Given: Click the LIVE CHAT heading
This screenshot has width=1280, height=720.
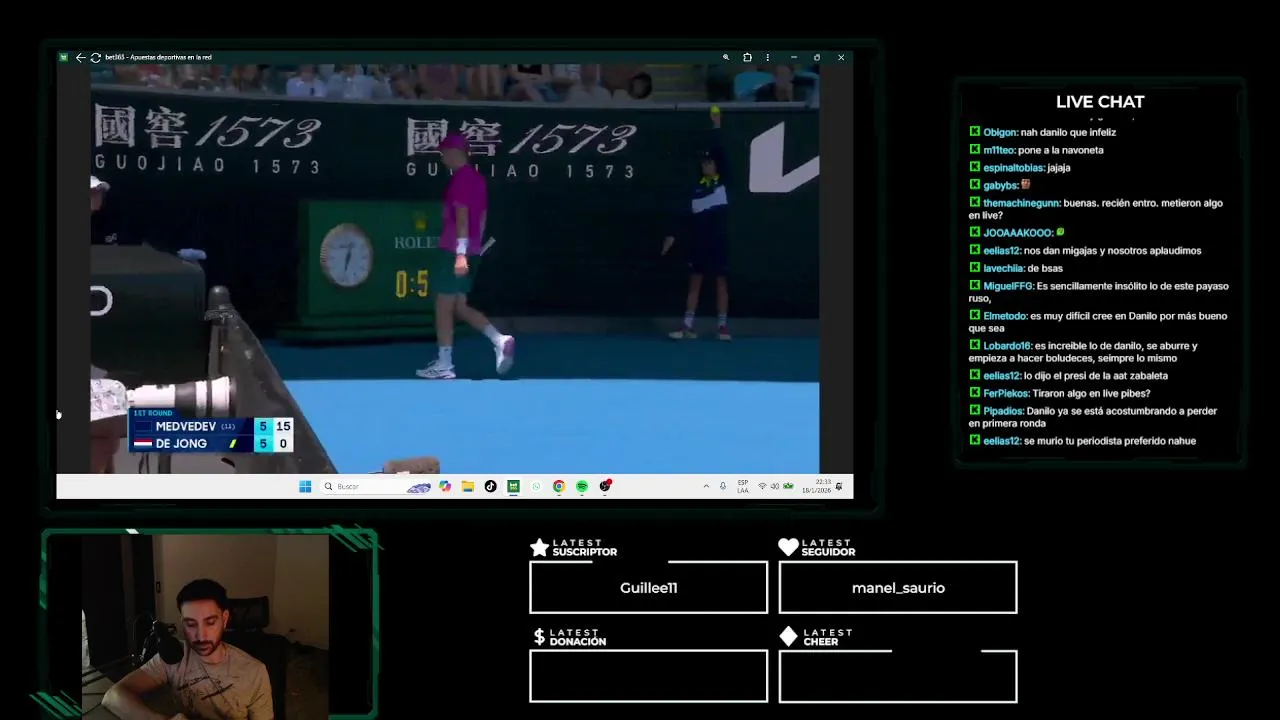Looking at the screenshot, I should tap(1100, 102).
